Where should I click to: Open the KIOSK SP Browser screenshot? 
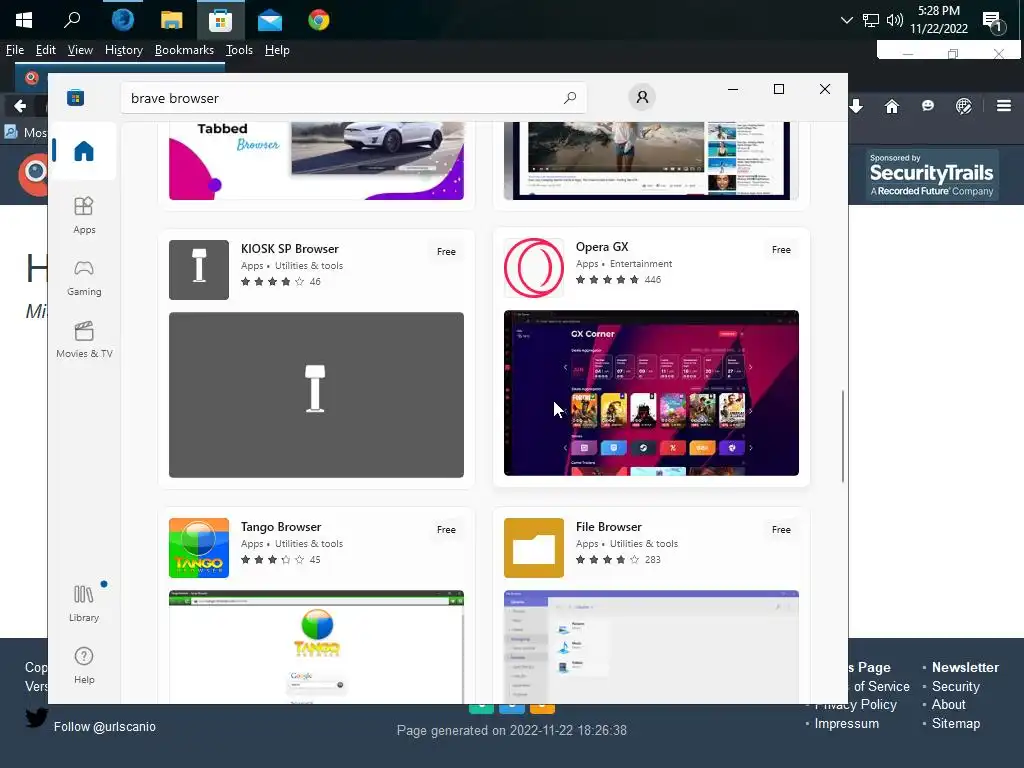[316, 394]
